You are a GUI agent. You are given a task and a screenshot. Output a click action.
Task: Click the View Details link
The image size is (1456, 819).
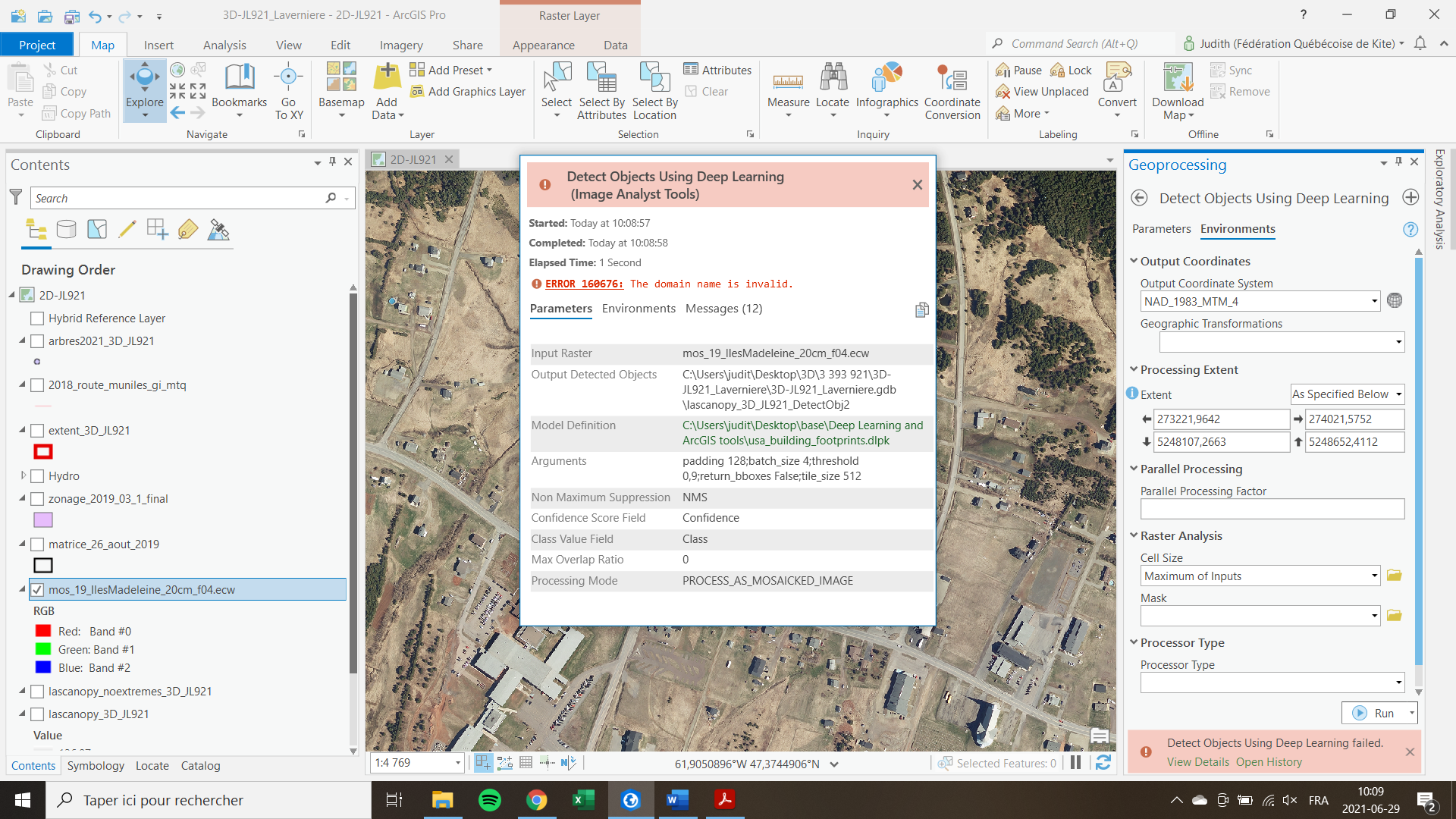click(x=1197, y=762)
